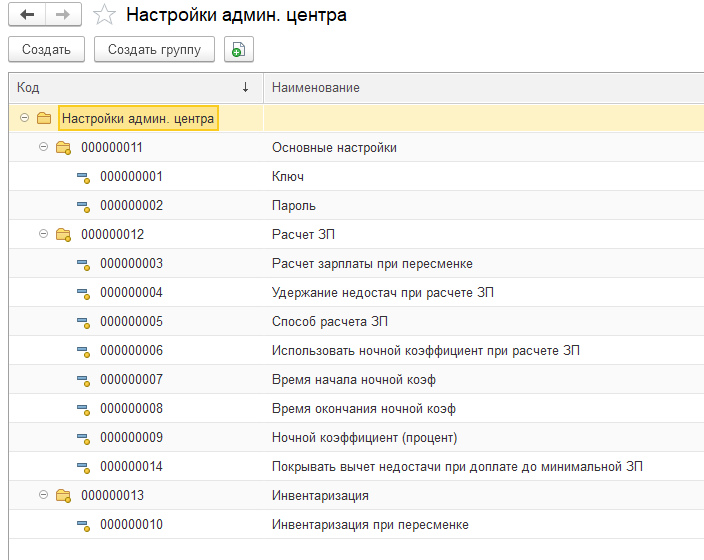Click folder icon of group 000000013

click(63, 496)
